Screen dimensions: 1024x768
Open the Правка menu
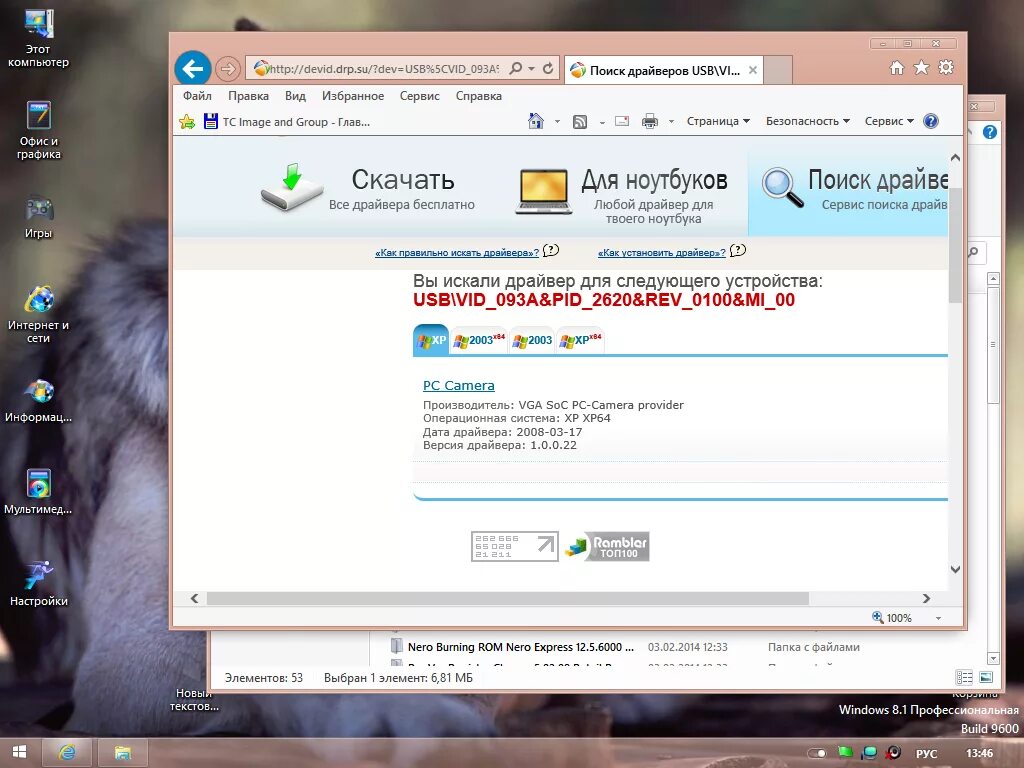[248, 96]
